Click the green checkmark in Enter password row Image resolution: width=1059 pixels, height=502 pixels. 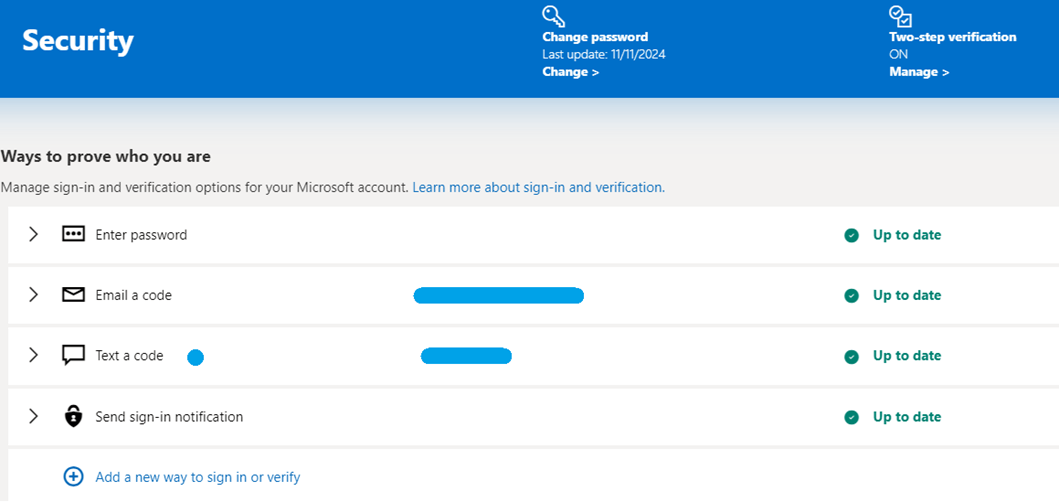click(852, 235)
